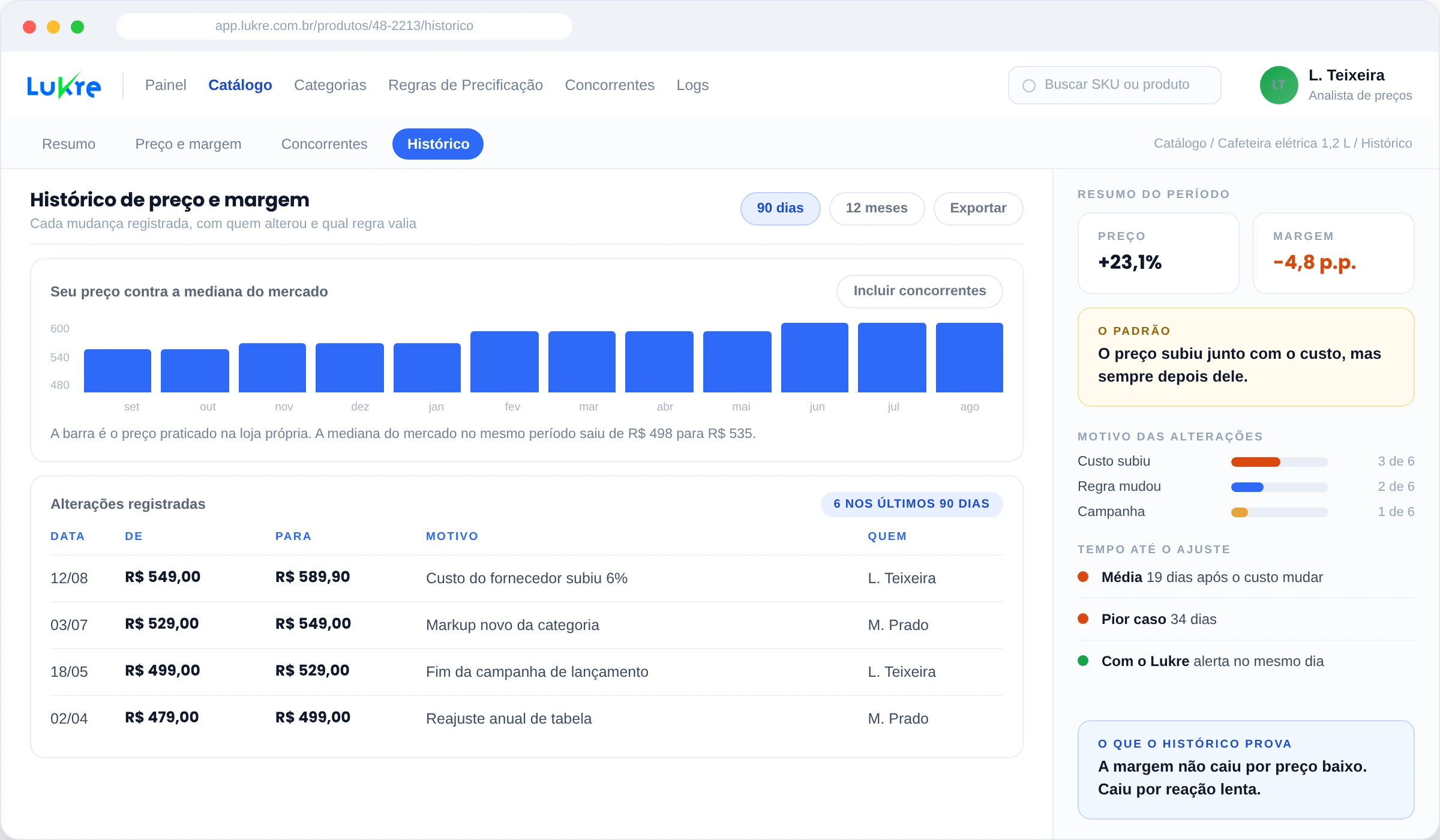The image size is (1440, 840).
Task: Go to Categorias in top navigation
Action: click(330, 85)
